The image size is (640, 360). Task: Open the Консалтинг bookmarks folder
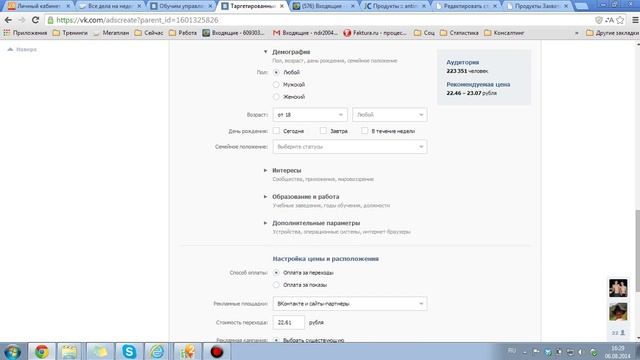(504, 33)
